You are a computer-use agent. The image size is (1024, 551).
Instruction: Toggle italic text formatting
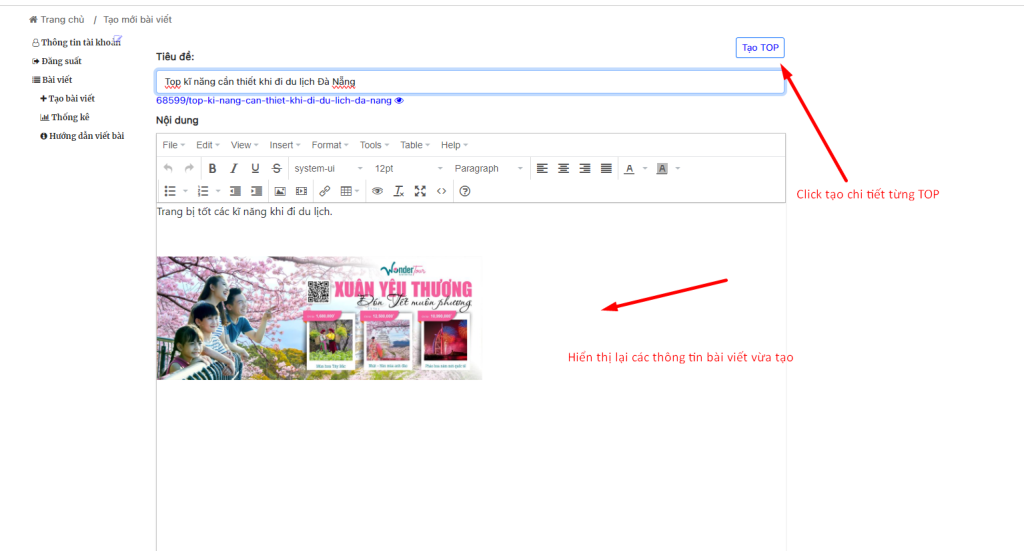click(x=234, y=169)
